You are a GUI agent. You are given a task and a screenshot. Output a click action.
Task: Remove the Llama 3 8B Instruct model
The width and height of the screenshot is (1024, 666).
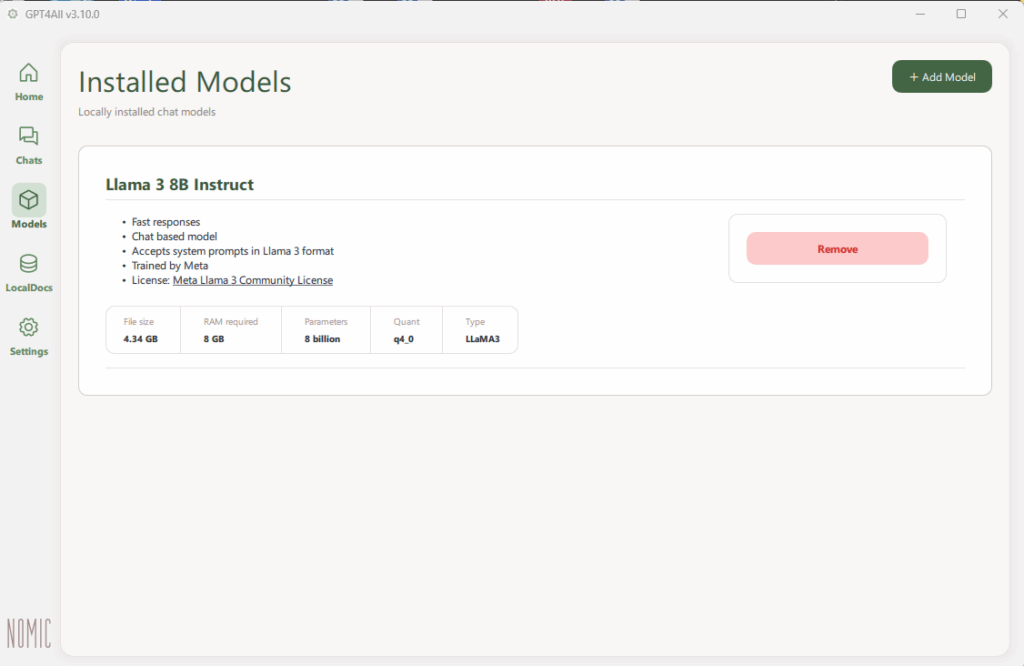837,248
